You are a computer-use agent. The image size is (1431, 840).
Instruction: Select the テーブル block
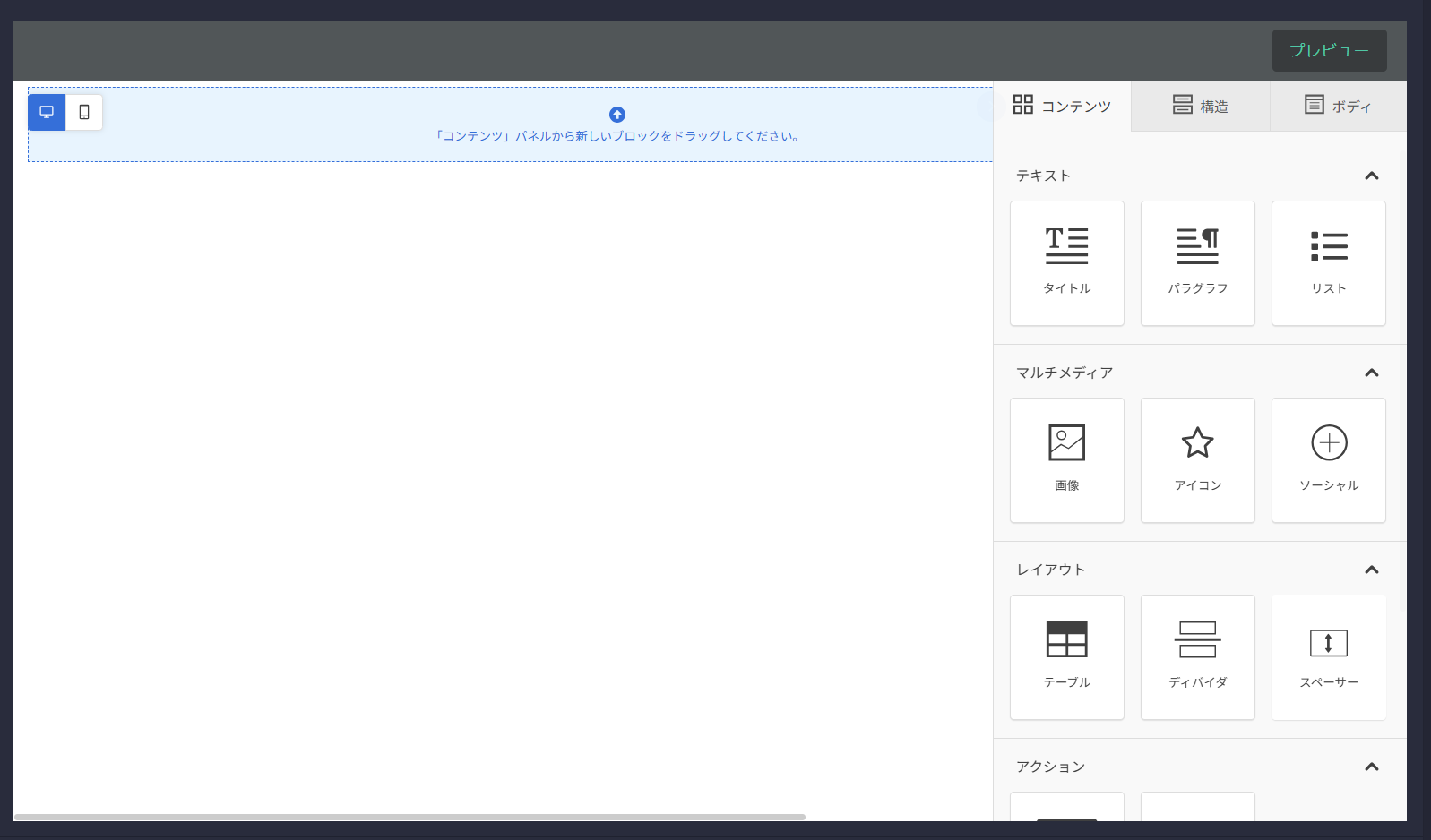pyautogui.click(x=1067, y=657)
